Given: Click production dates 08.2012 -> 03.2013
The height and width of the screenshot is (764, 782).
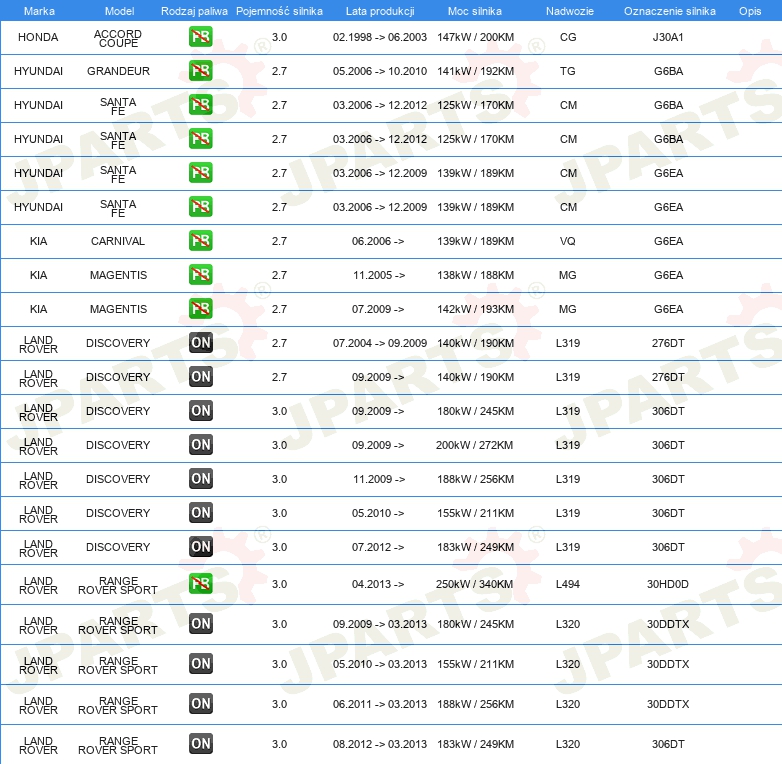Looking at the screenshot, I should tap(380, 744).
